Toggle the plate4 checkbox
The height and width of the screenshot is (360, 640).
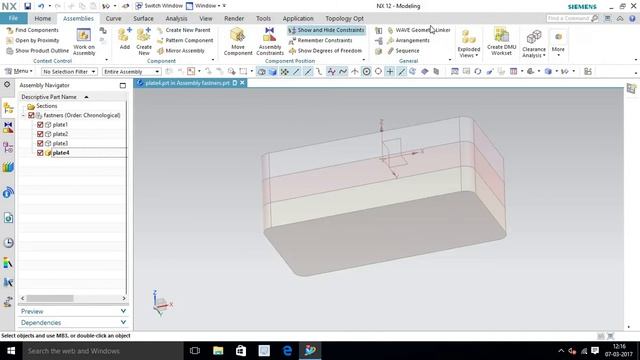40,153
